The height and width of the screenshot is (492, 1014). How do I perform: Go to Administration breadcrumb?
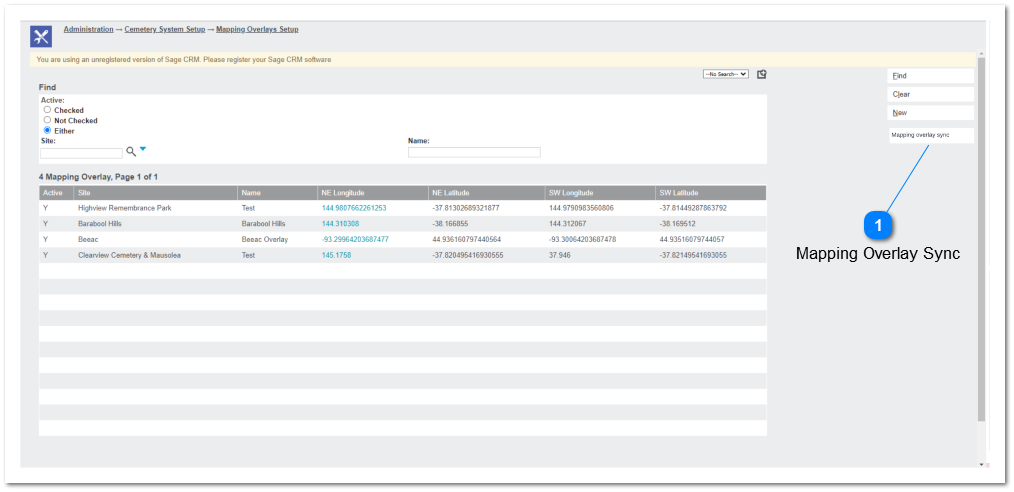tap(89, 30)
